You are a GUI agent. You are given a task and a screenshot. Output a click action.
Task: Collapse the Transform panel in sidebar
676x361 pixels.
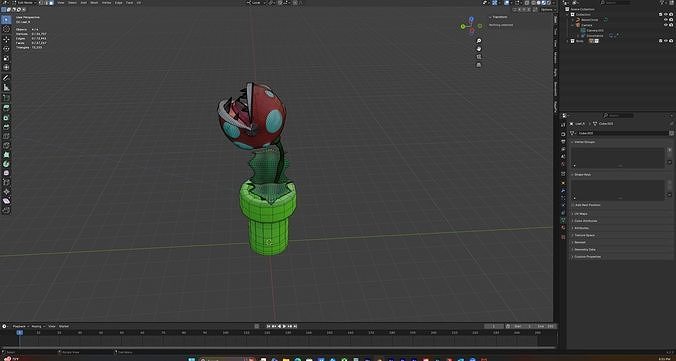tap(499, 17)
